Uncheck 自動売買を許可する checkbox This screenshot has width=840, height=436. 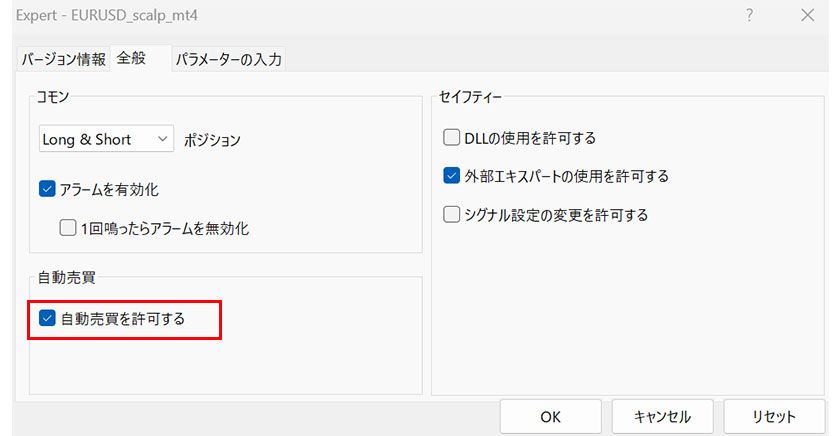[47, 319]
